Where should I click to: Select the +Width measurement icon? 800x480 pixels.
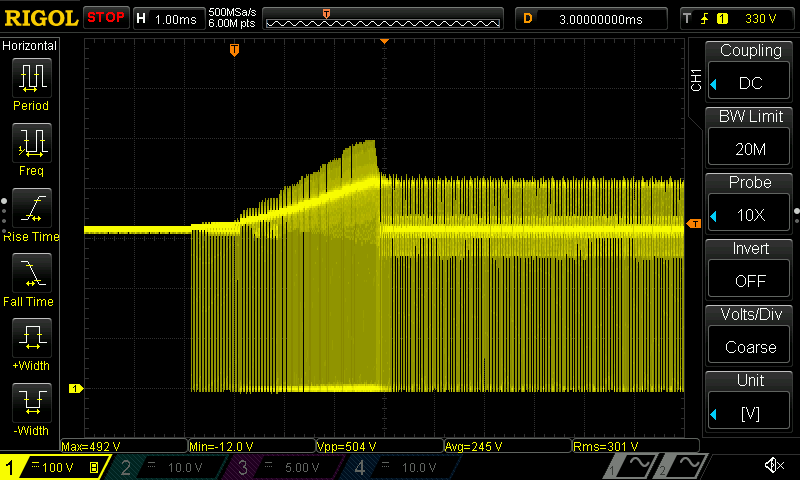(32, 337)
